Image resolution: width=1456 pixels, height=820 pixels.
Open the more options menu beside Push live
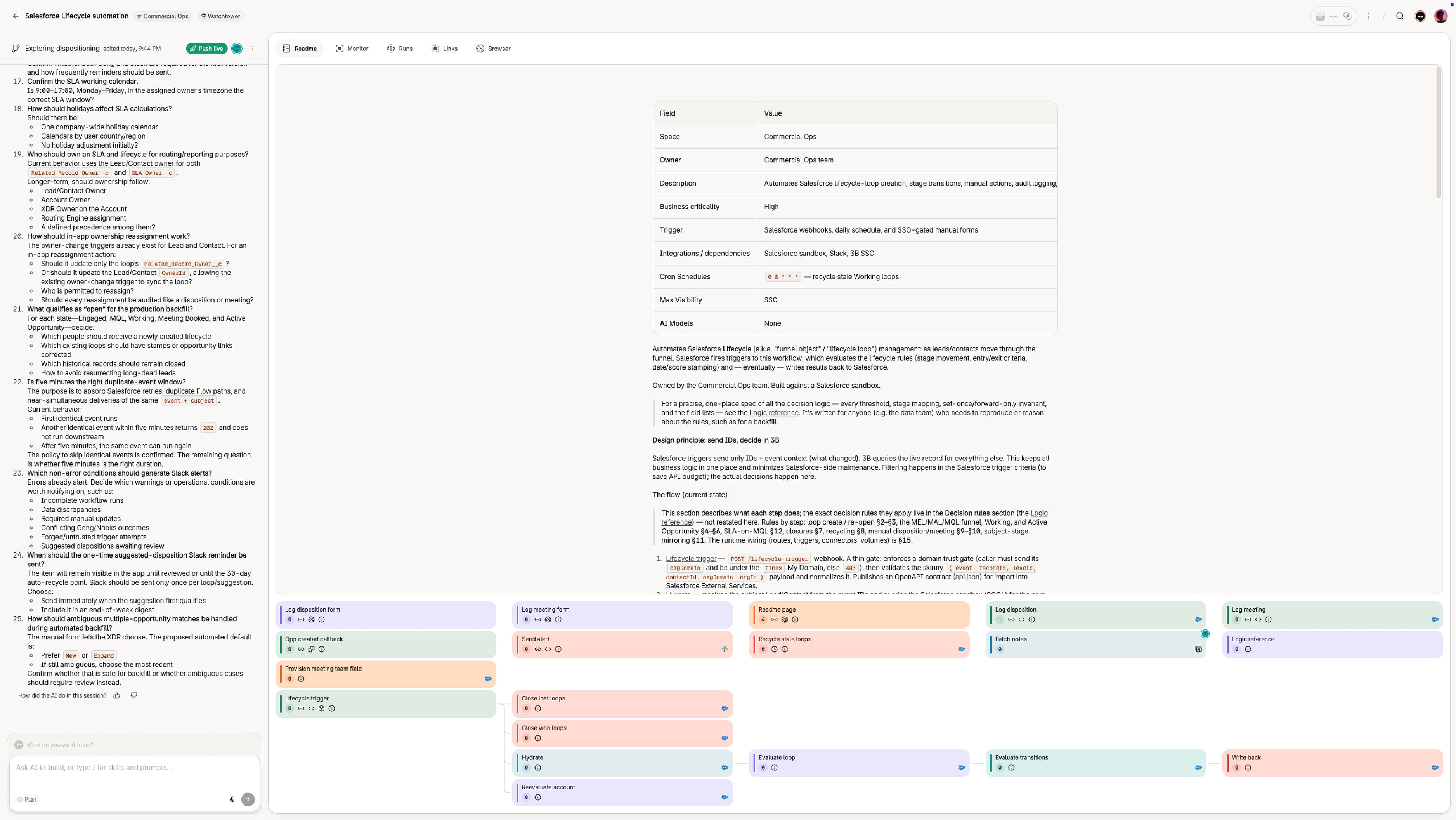[253, 49]
